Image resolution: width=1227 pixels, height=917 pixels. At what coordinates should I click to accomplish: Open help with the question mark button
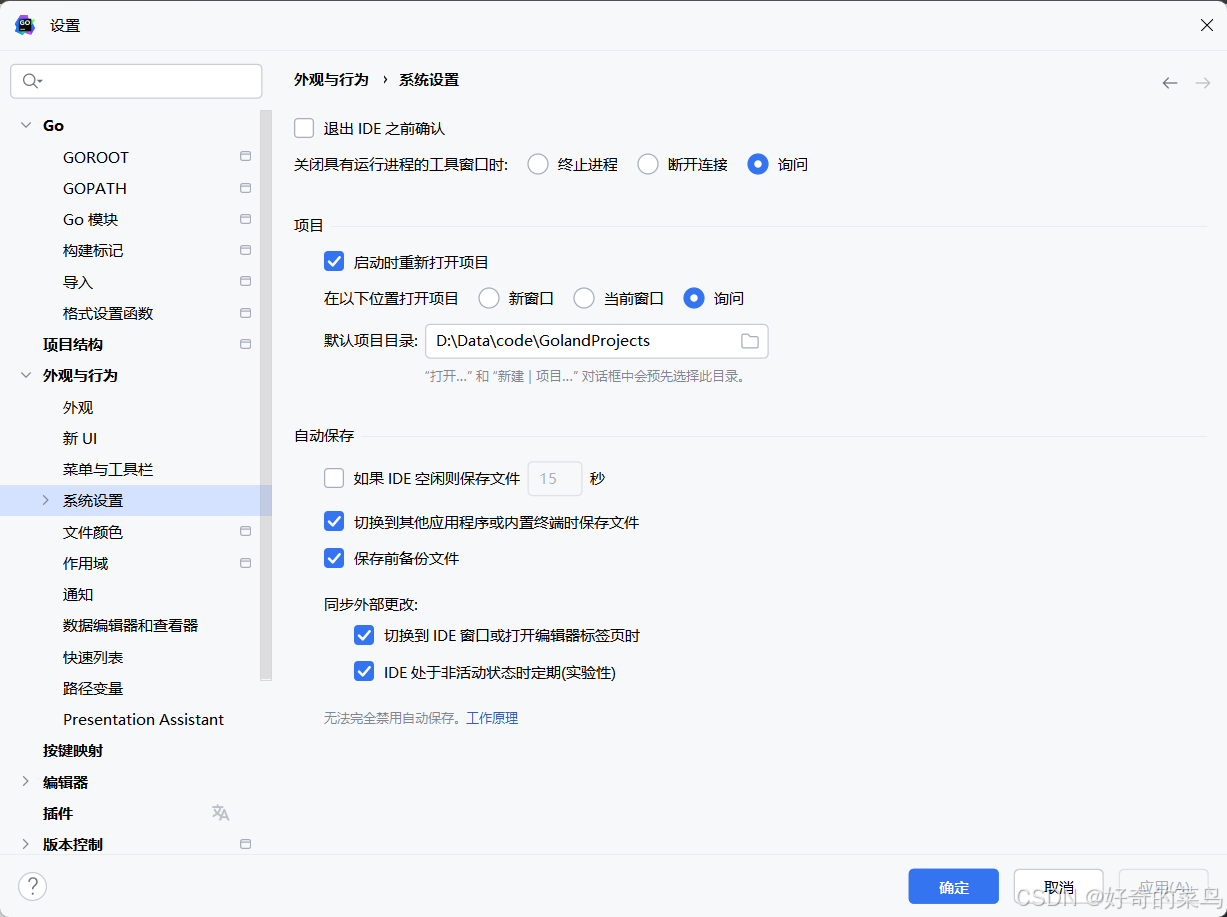click(x=32, y=886)
